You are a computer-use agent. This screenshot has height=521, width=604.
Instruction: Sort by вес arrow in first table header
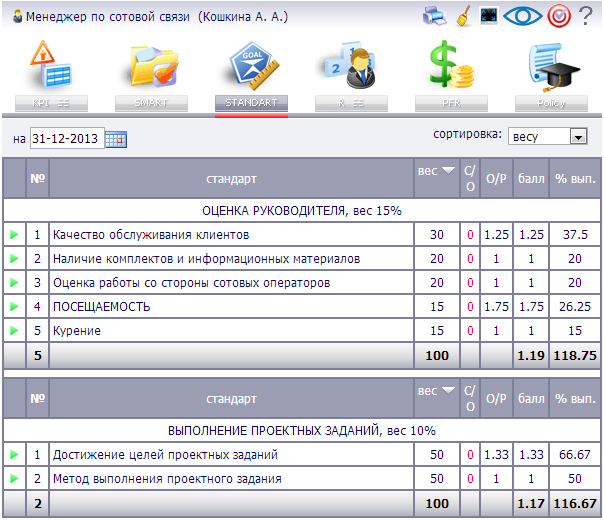click(x=448, y=170)
